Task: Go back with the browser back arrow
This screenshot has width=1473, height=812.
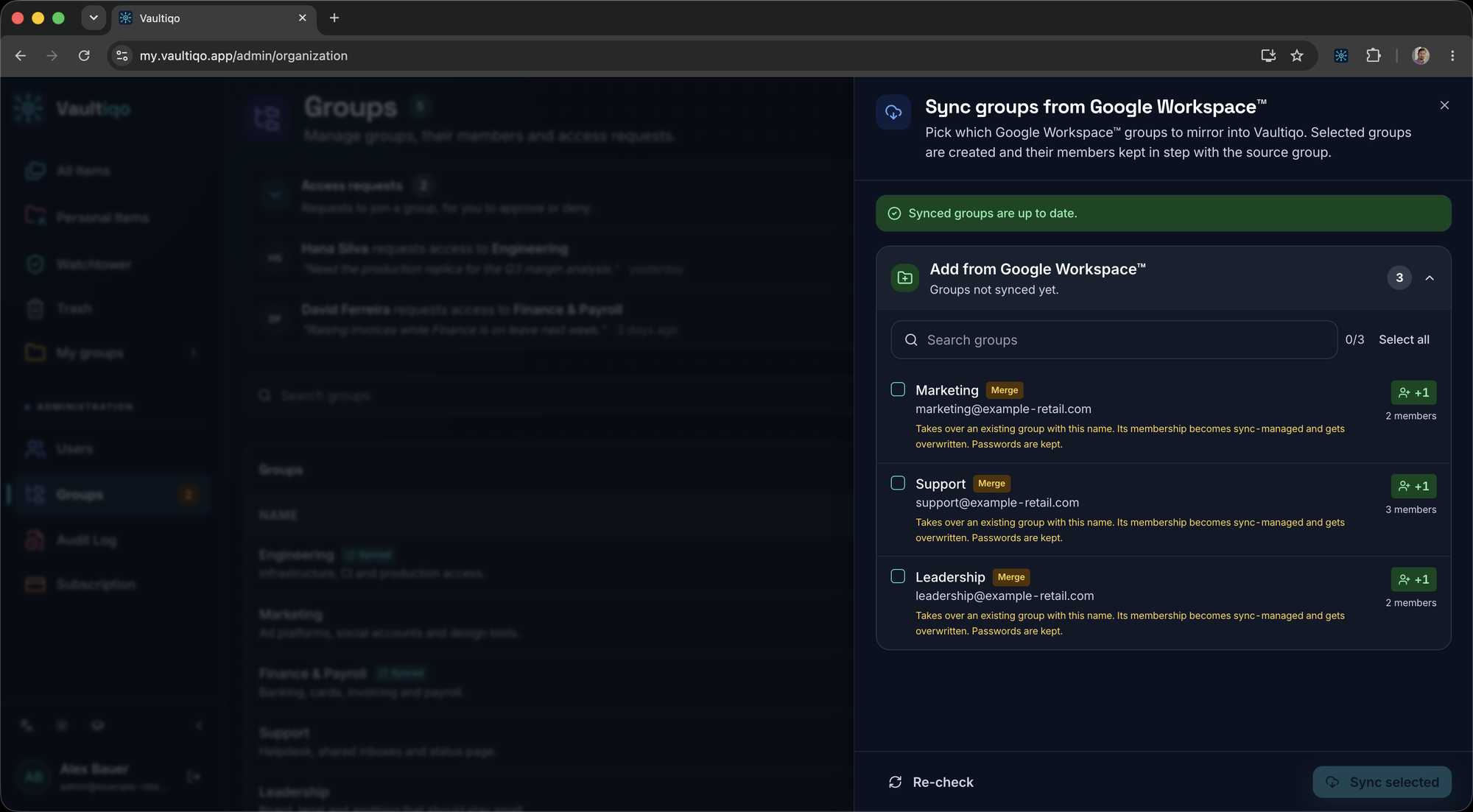Action: tap(21, 56)
